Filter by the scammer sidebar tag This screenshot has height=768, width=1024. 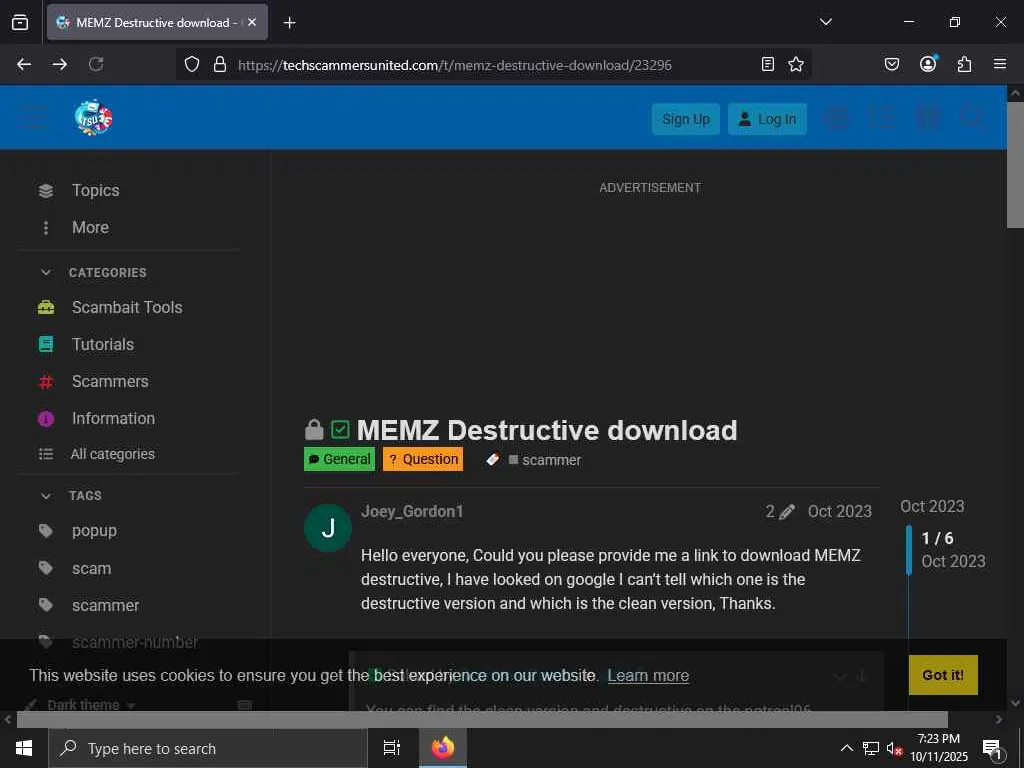105,605
